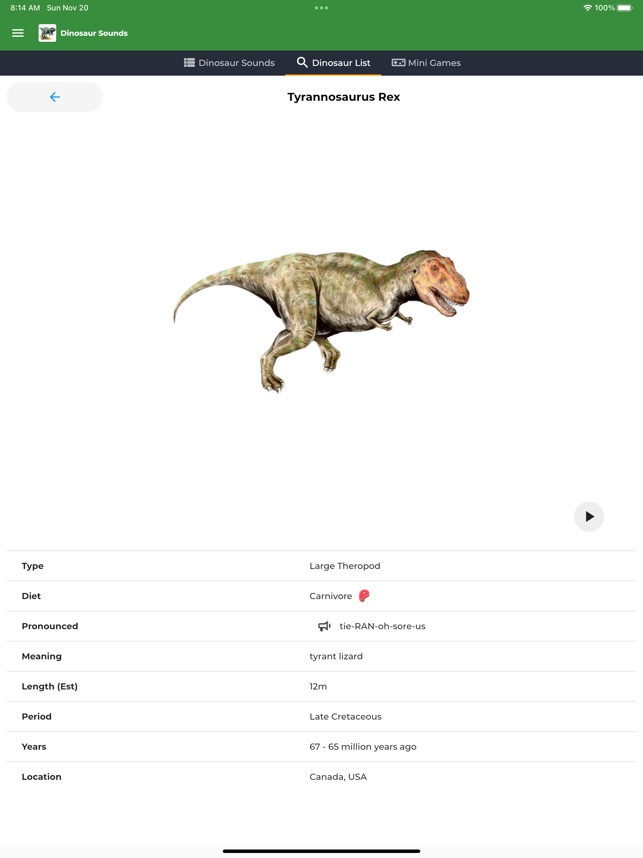Go back using the arrow button
The width and height of the screenshot is (643, 858).
click(x=55, y=97)
